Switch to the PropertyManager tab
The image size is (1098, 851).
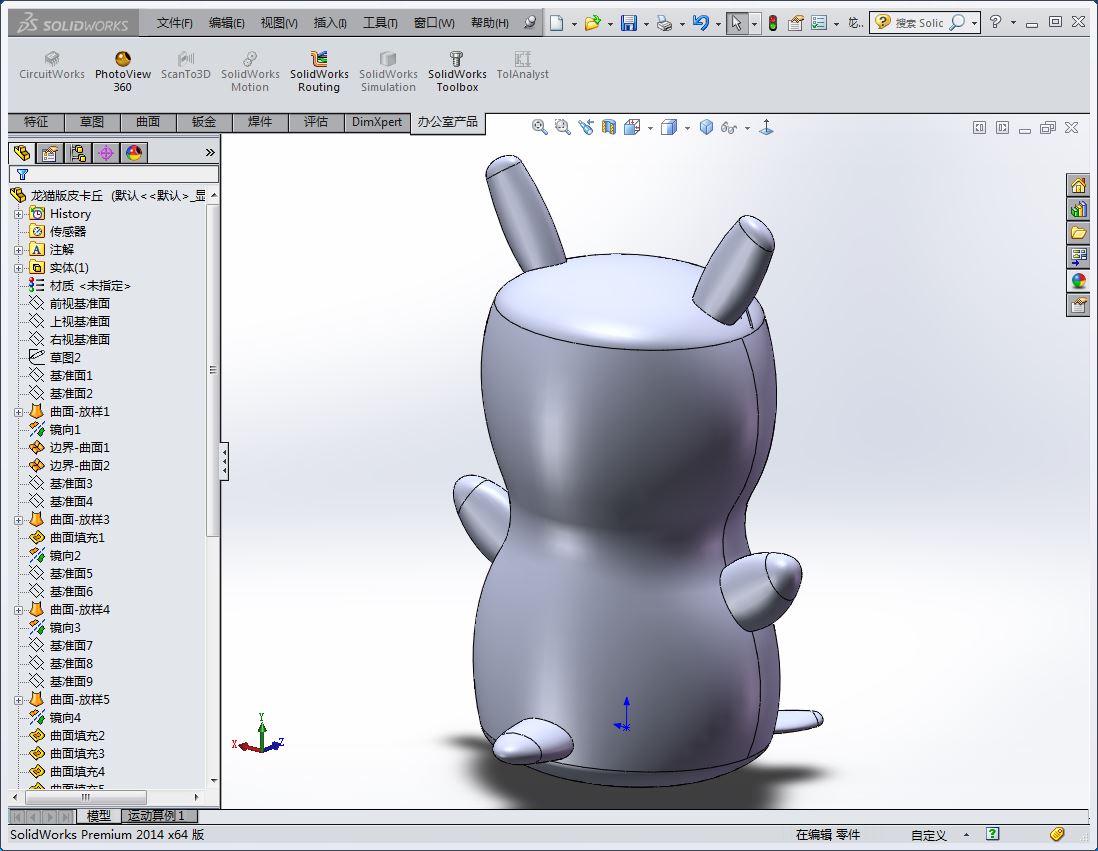[x=50, y=153]
